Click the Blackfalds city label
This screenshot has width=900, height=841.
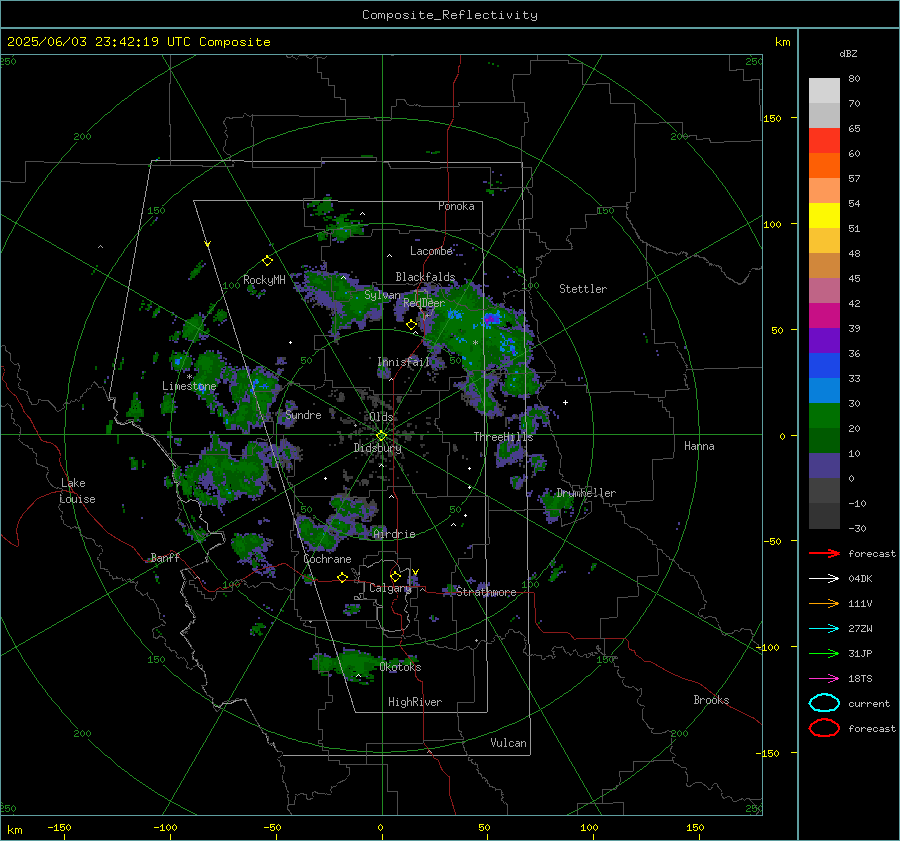click(425, 277)
